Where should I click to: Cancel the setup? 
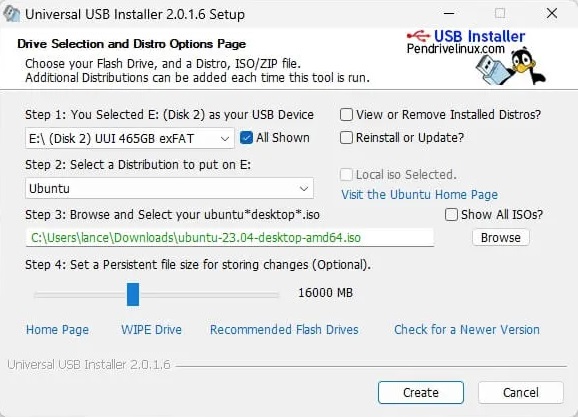pos(520,393)
